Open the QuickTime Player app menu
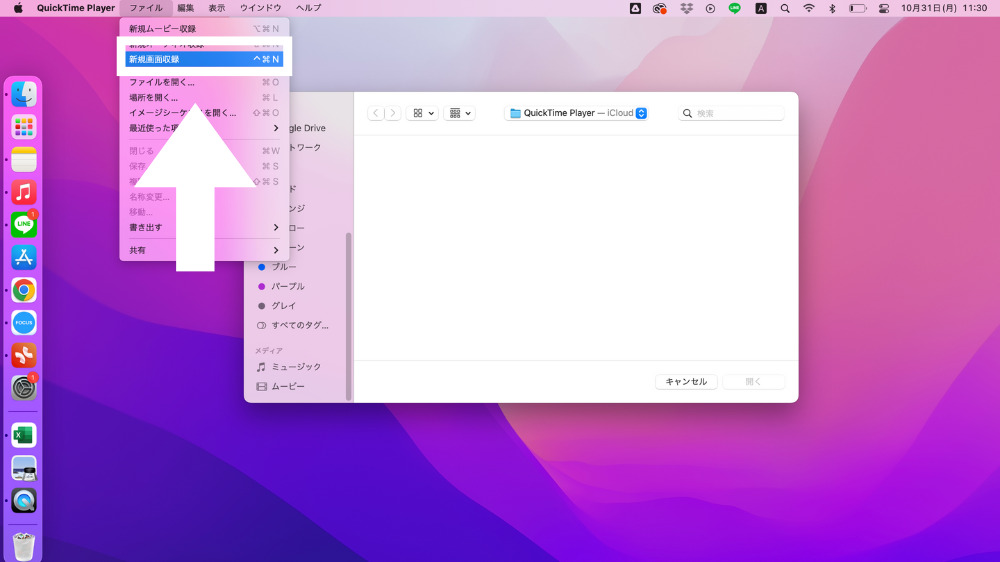 76,8
